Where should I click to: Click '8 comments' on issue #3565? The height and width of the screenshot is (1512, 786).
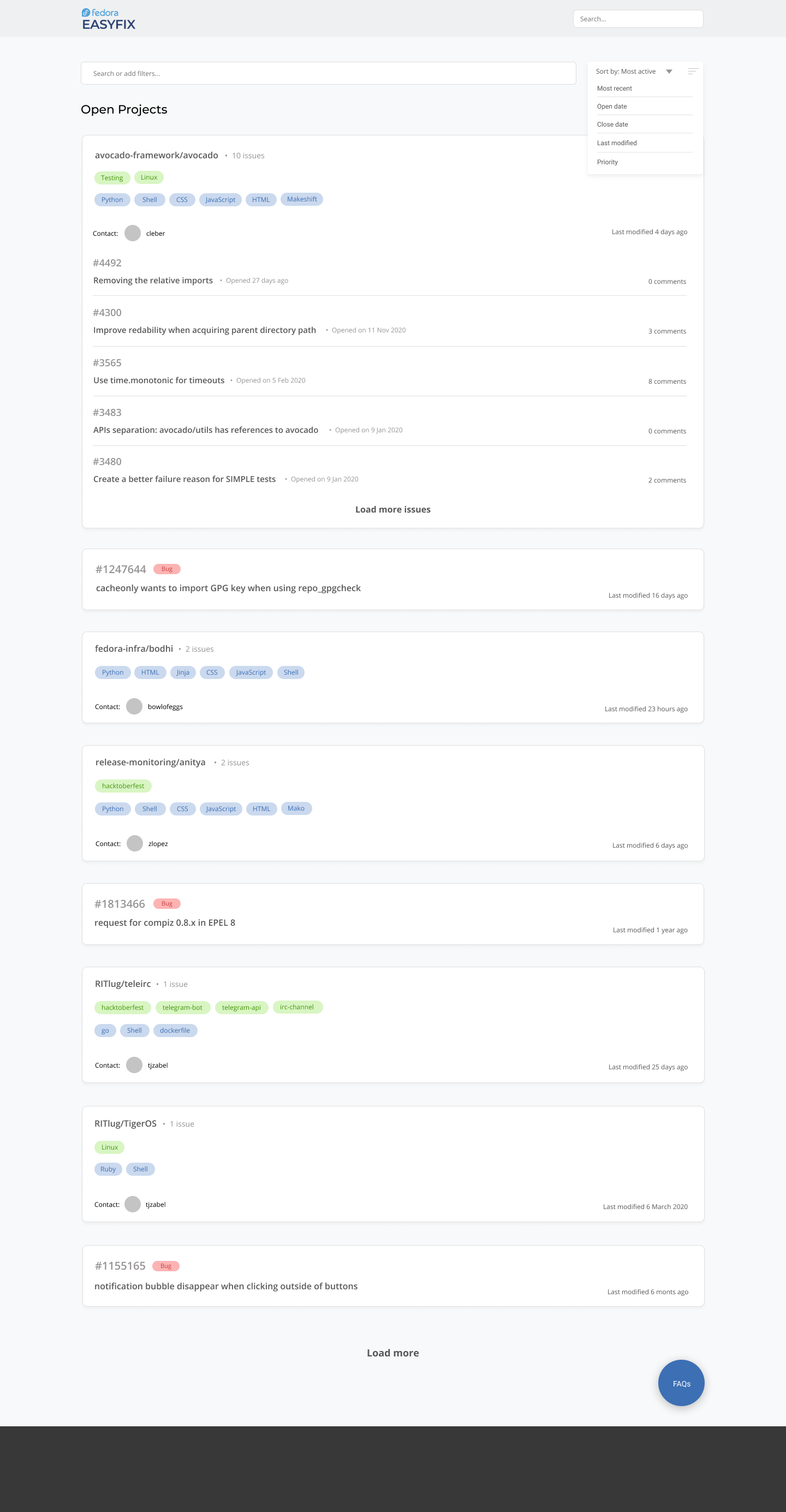point(667,382)
